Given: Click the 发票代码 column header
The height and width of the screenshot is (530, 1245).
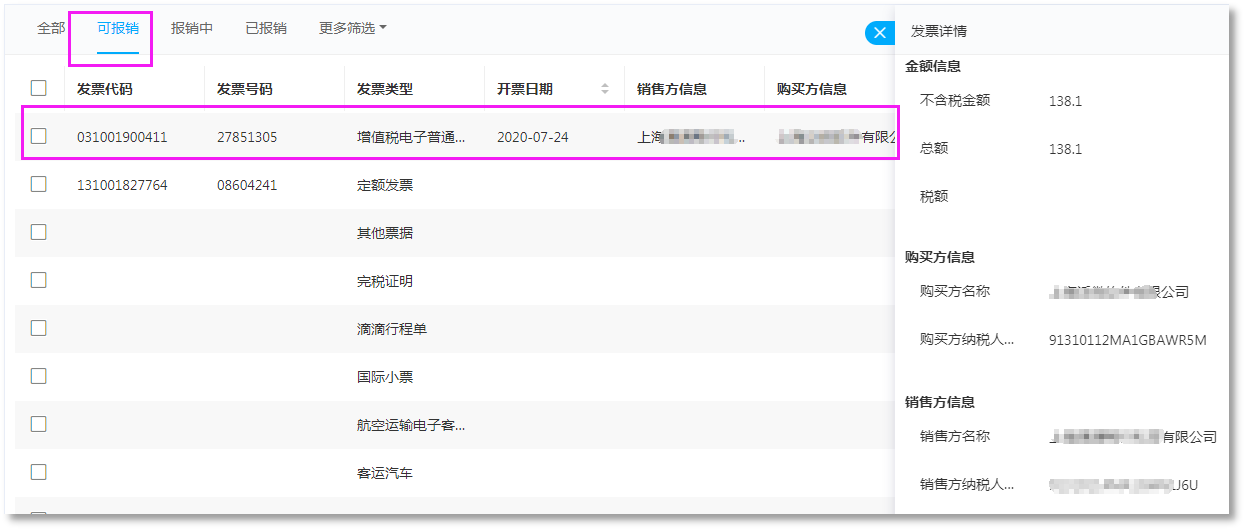Looking at the screenshot, I should (105, 89).
